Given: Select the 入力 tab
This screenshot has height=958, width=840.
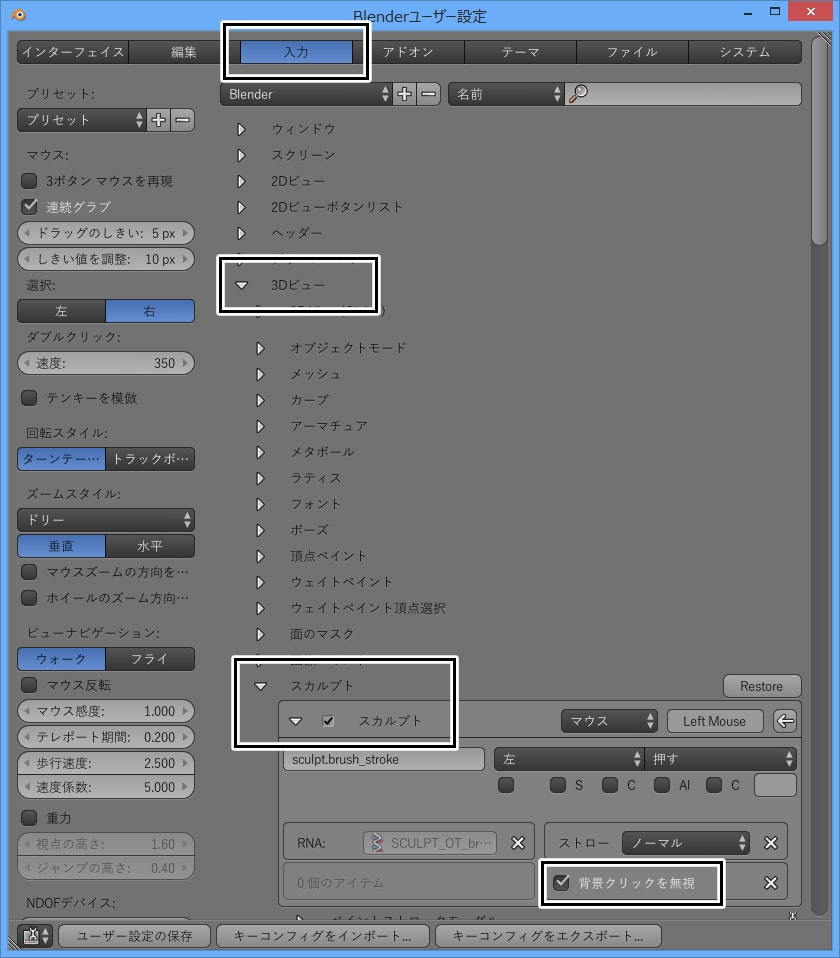Looking at the screenshot, I should [296, 52].
